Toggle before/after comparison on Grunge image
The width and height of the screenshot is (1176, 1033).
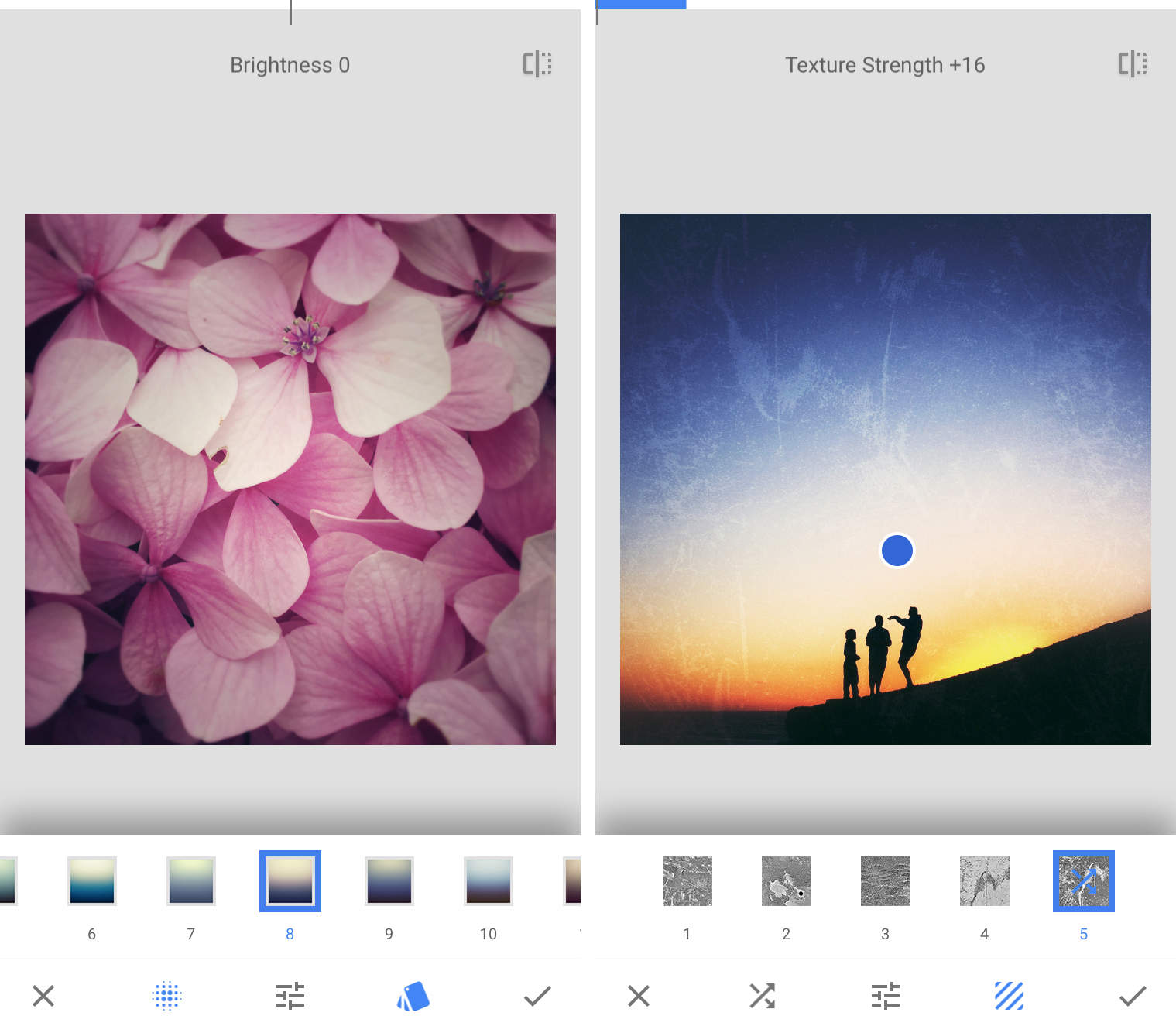(1131, 65)
